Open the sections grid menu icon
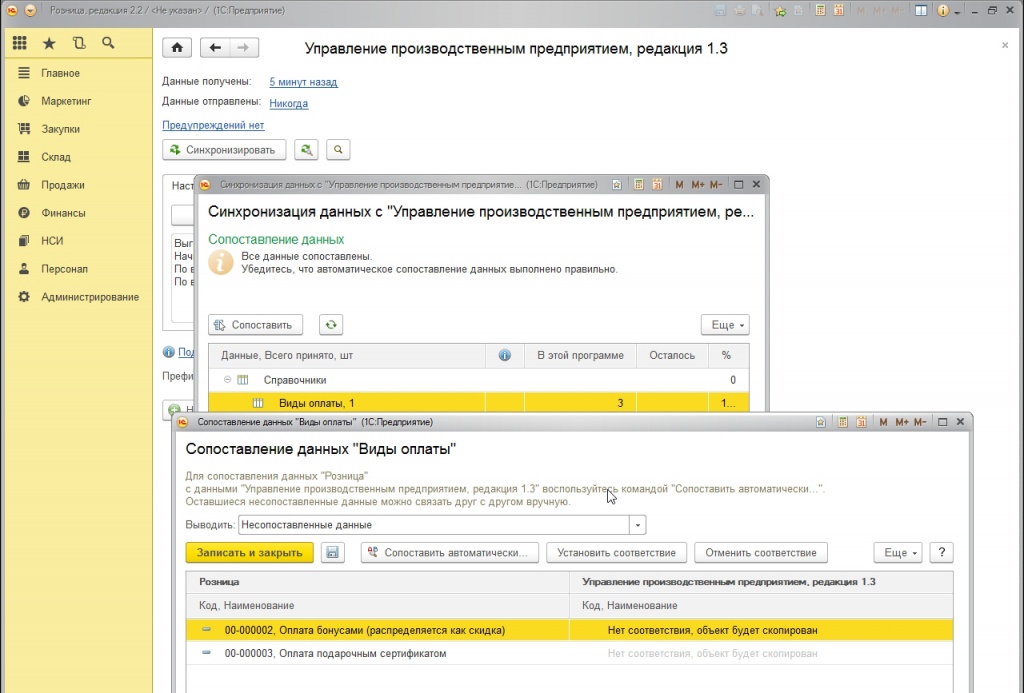Screen dimensions: 1024x693 20,43
